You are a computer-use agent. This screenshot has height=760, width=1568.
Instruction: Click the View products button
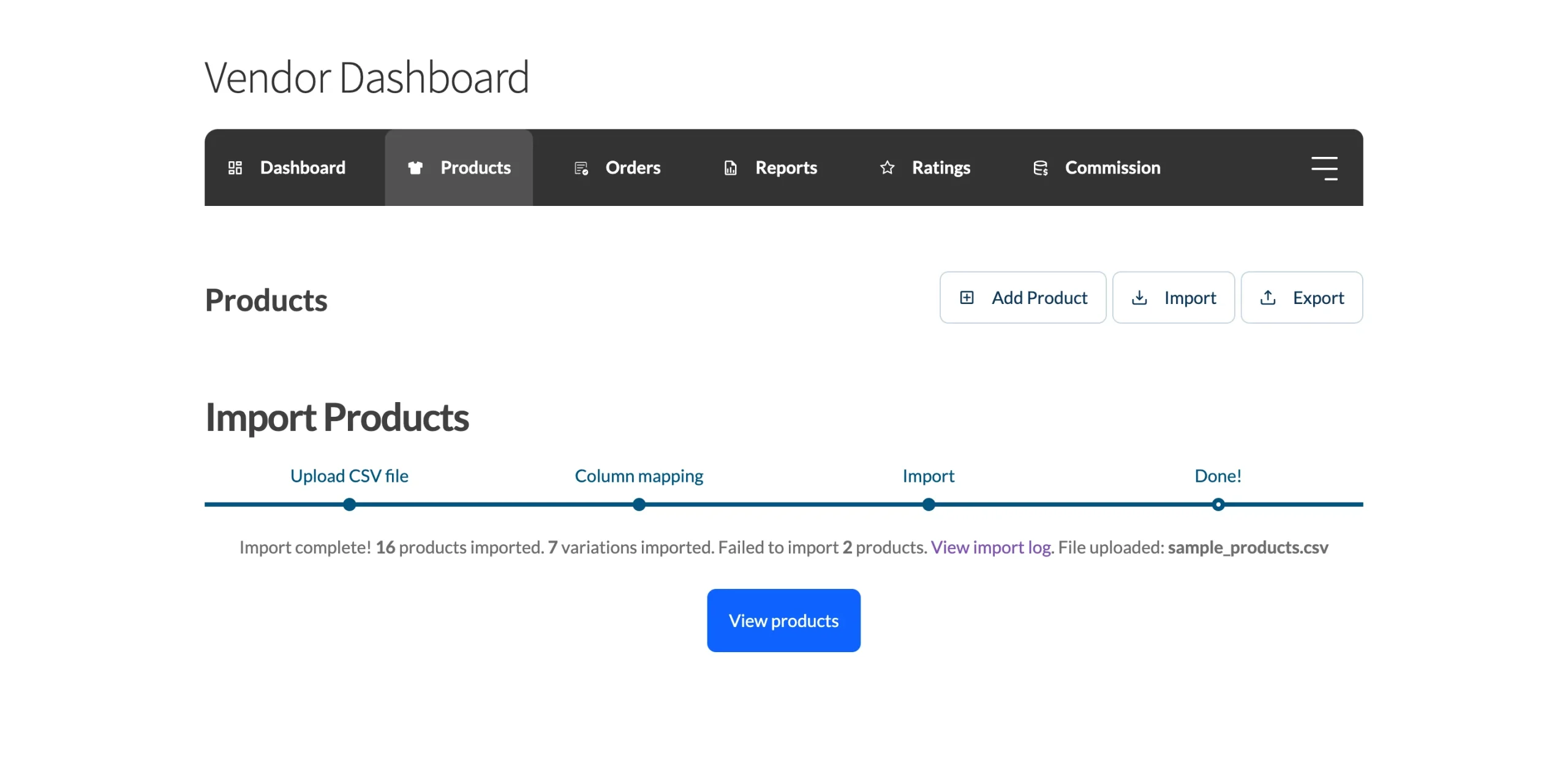(x=784, y=621)
